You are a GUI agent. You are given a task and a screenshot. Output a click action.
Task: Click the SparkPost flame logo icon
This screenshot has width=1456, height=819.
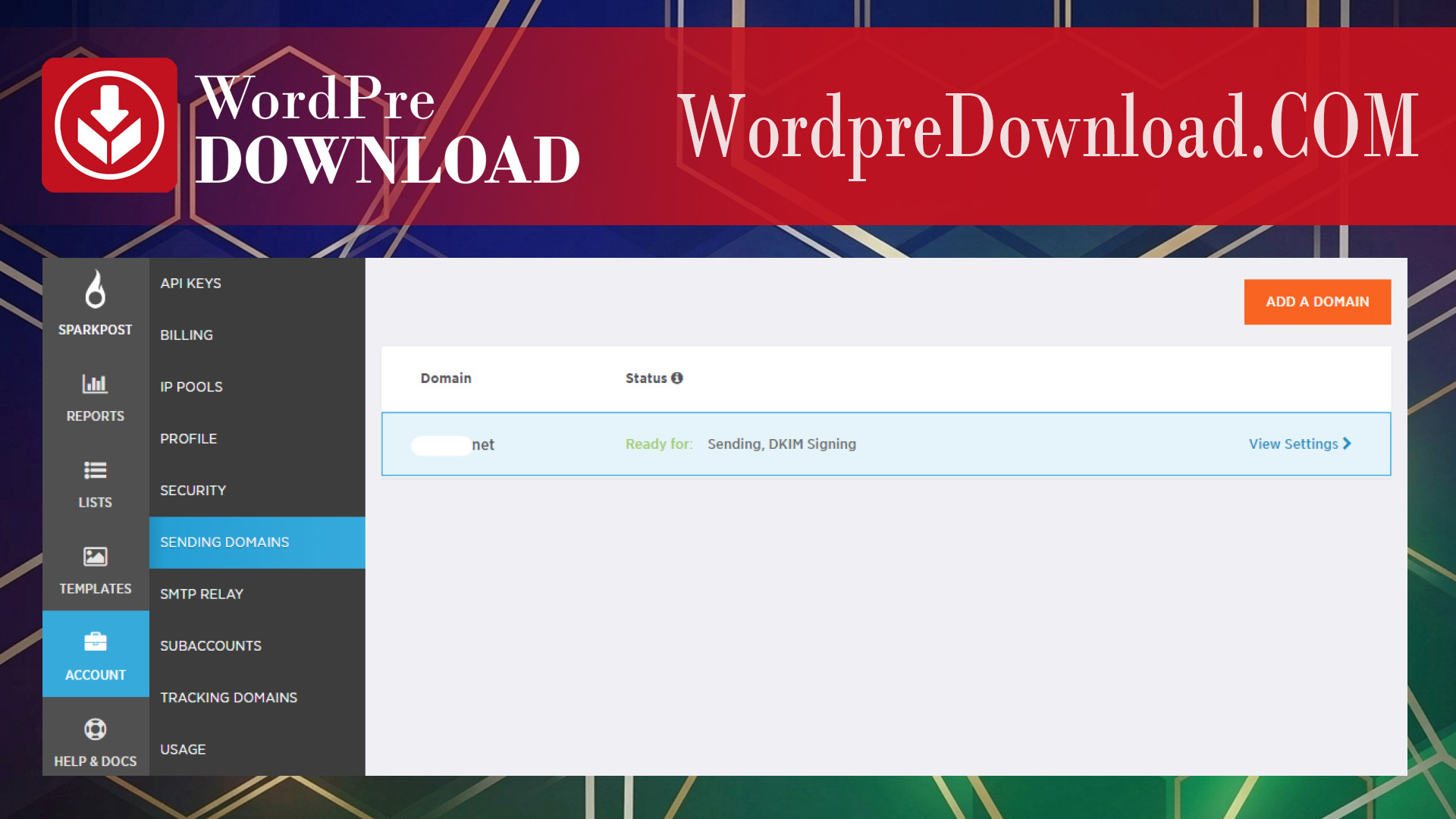coord(96,289)
